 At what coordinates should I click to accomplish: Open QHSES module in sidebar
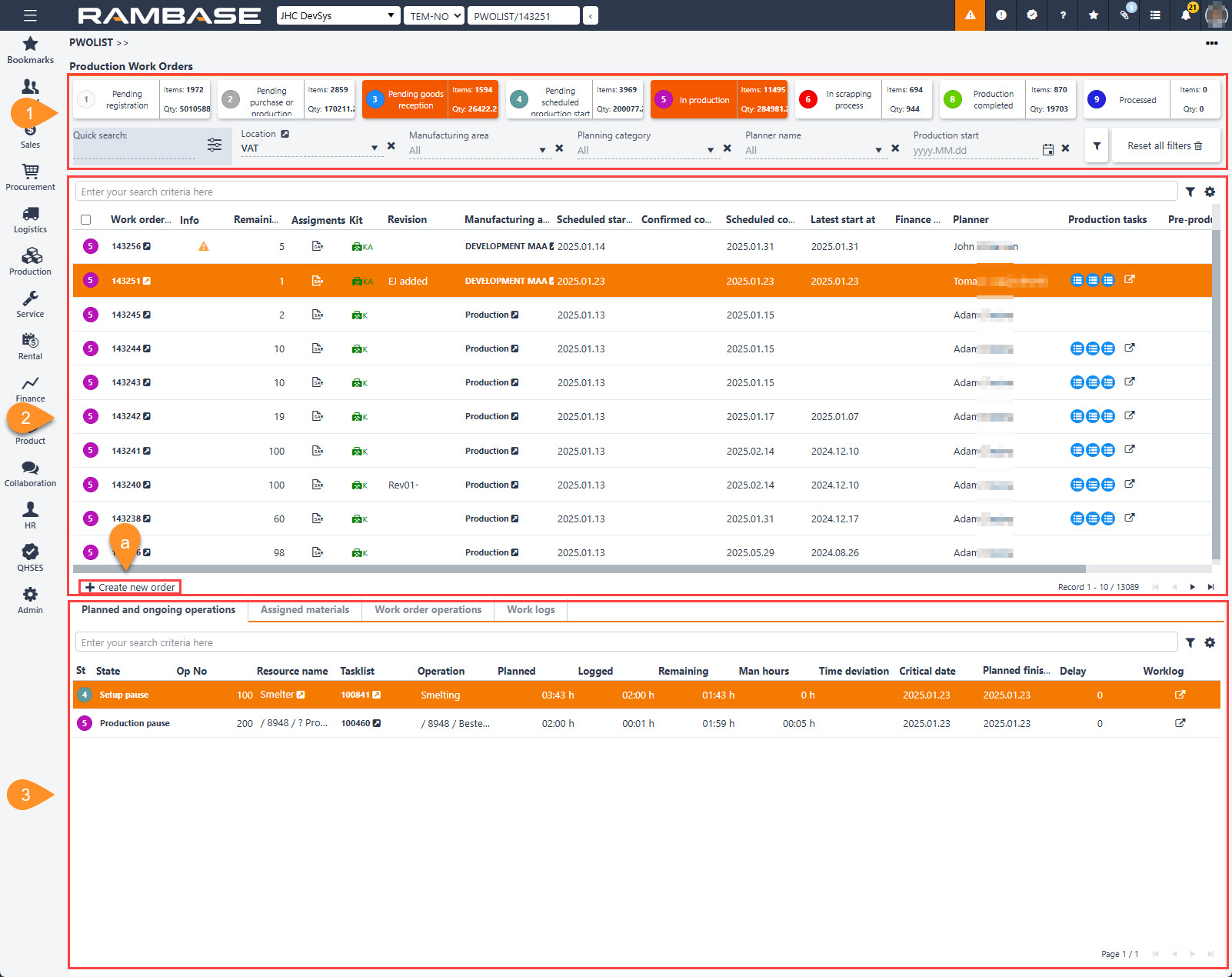click(30, 558)
